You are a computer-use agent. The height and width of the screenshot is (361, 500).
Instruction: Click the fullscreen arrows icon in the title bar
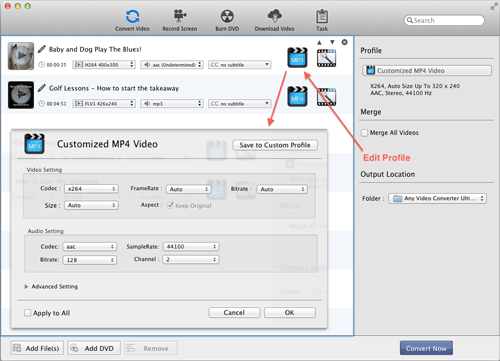click(494, 6)
